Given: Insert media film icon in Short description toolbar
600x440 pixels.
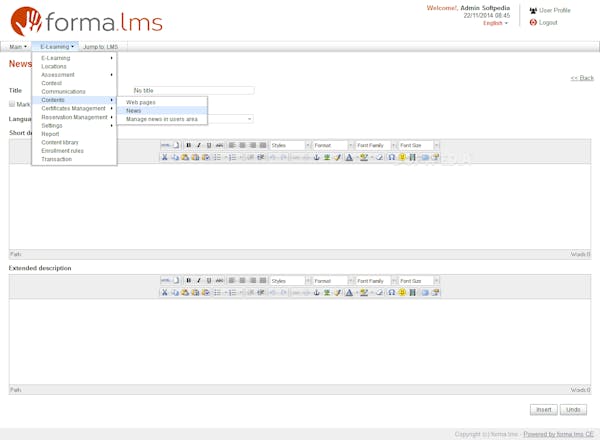Looking at the screenshot, I should click(x=412, y=157).
